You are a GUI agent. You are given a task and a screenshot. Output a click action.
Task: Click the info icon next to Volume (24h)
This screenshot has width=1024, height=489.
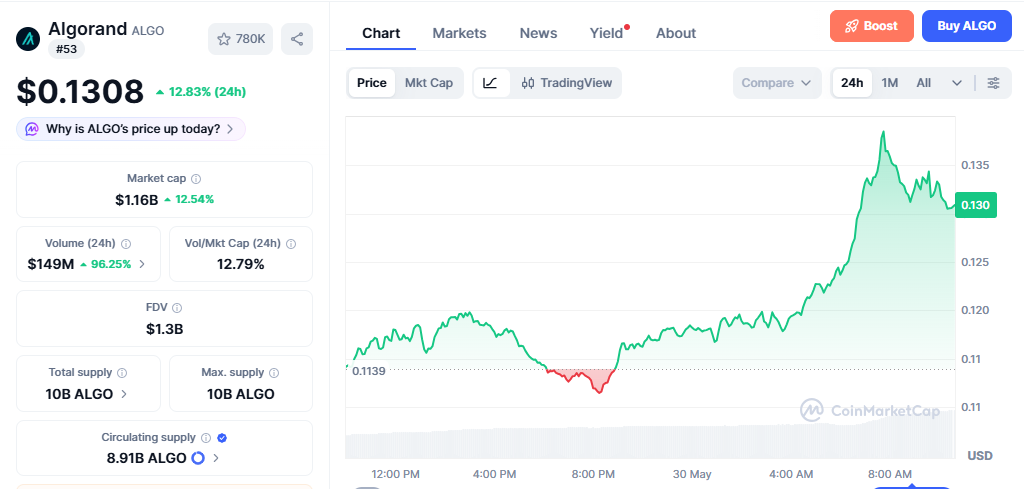click(126, 244)
